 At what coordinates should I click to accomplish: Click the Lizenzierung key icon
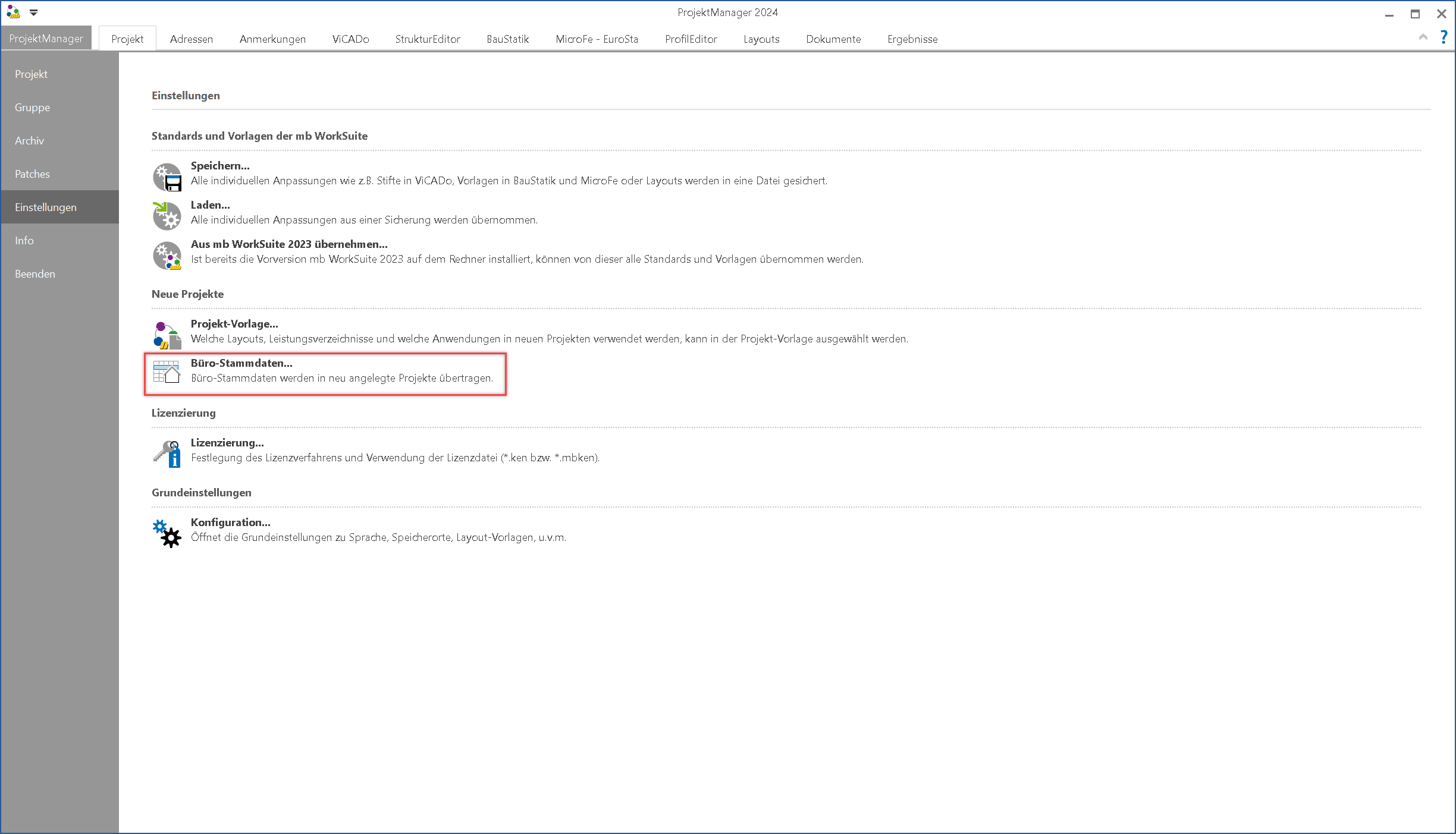tap(167, 454)
